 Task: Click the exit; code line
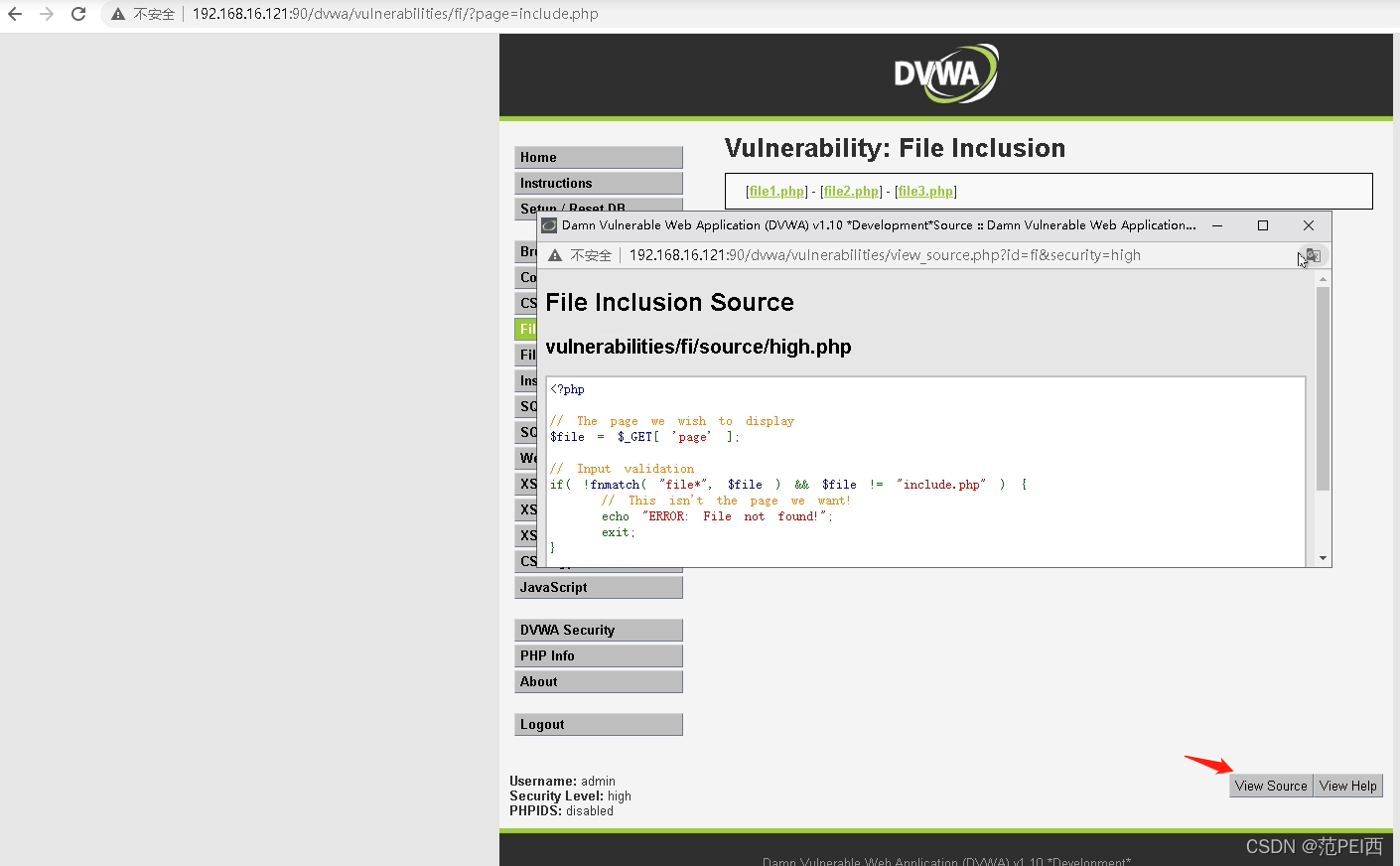[618, 532]
